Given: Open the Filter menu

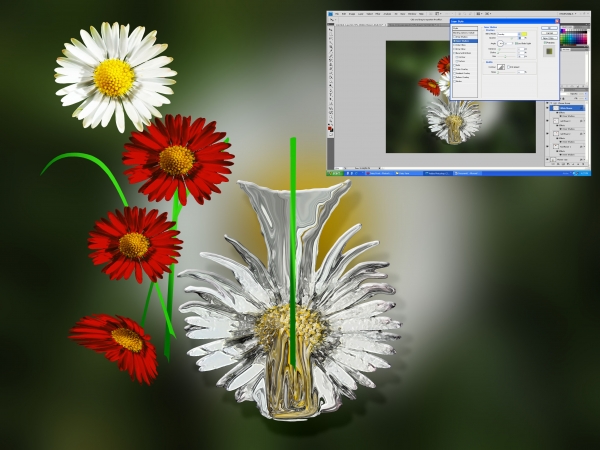Looking at the screenshot, I should tap(378, 14).
